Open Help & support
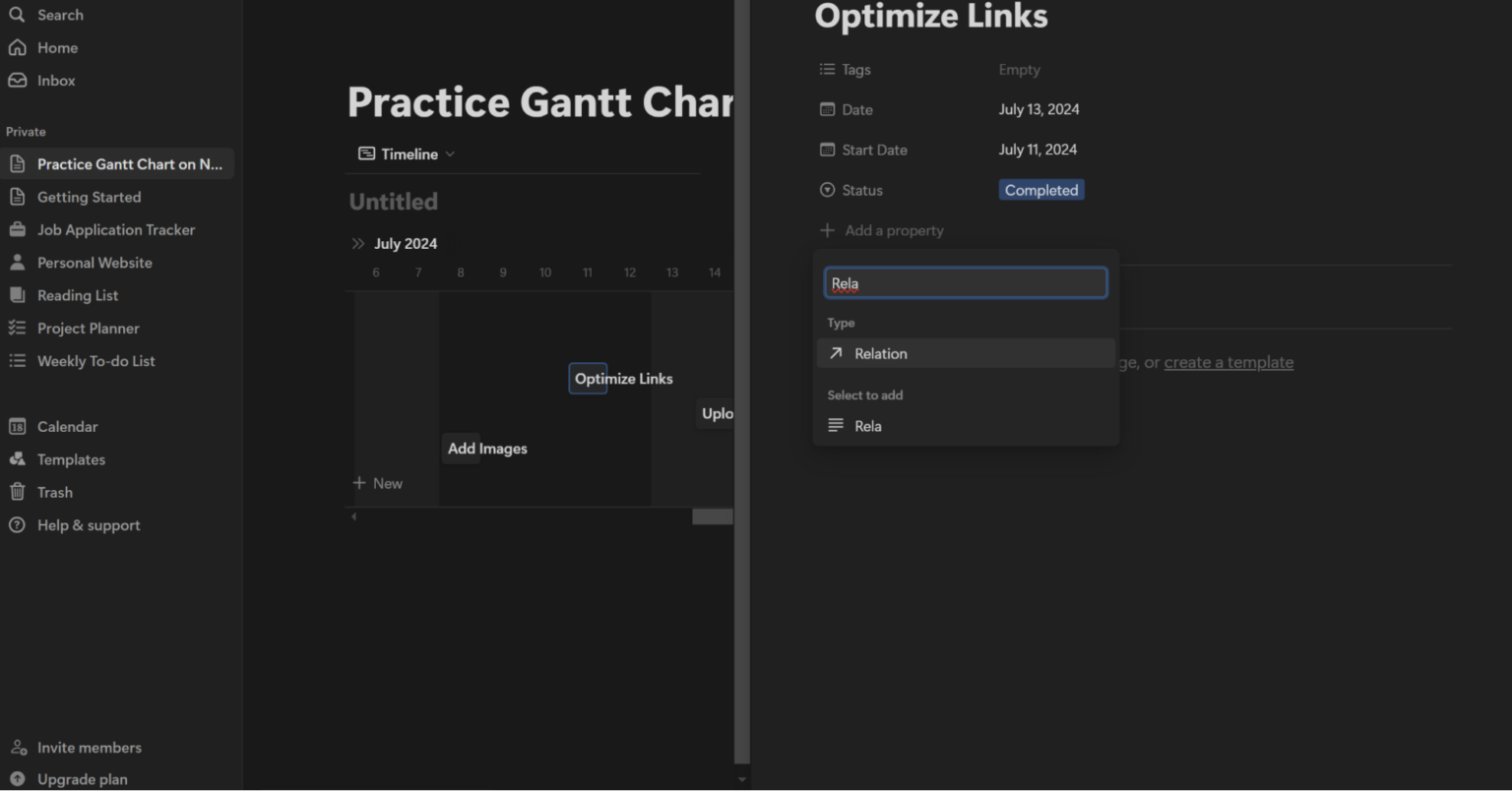 (88, 524)
